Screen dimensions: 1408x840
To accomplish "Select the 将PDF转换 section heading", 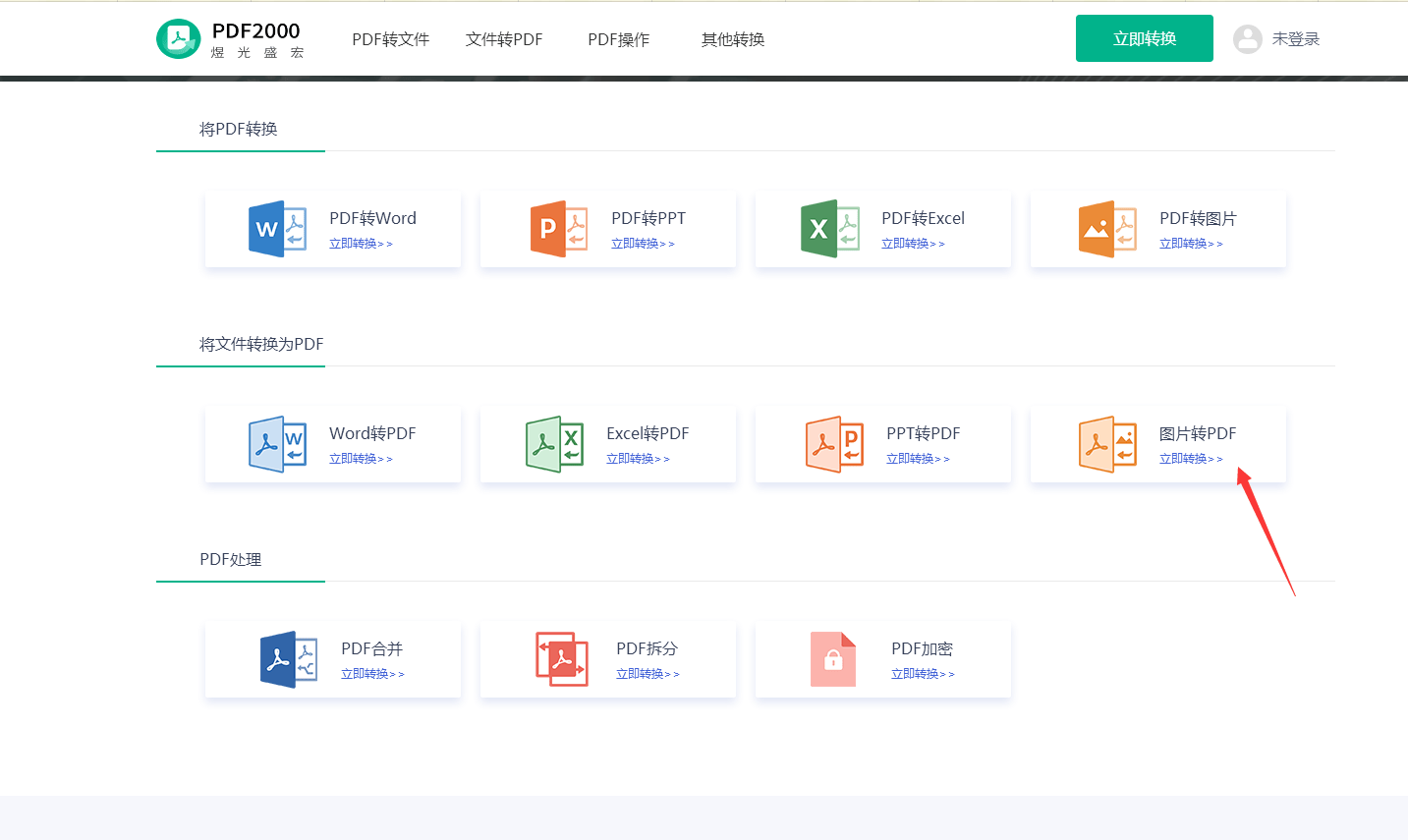I will (x=239, y=129).
